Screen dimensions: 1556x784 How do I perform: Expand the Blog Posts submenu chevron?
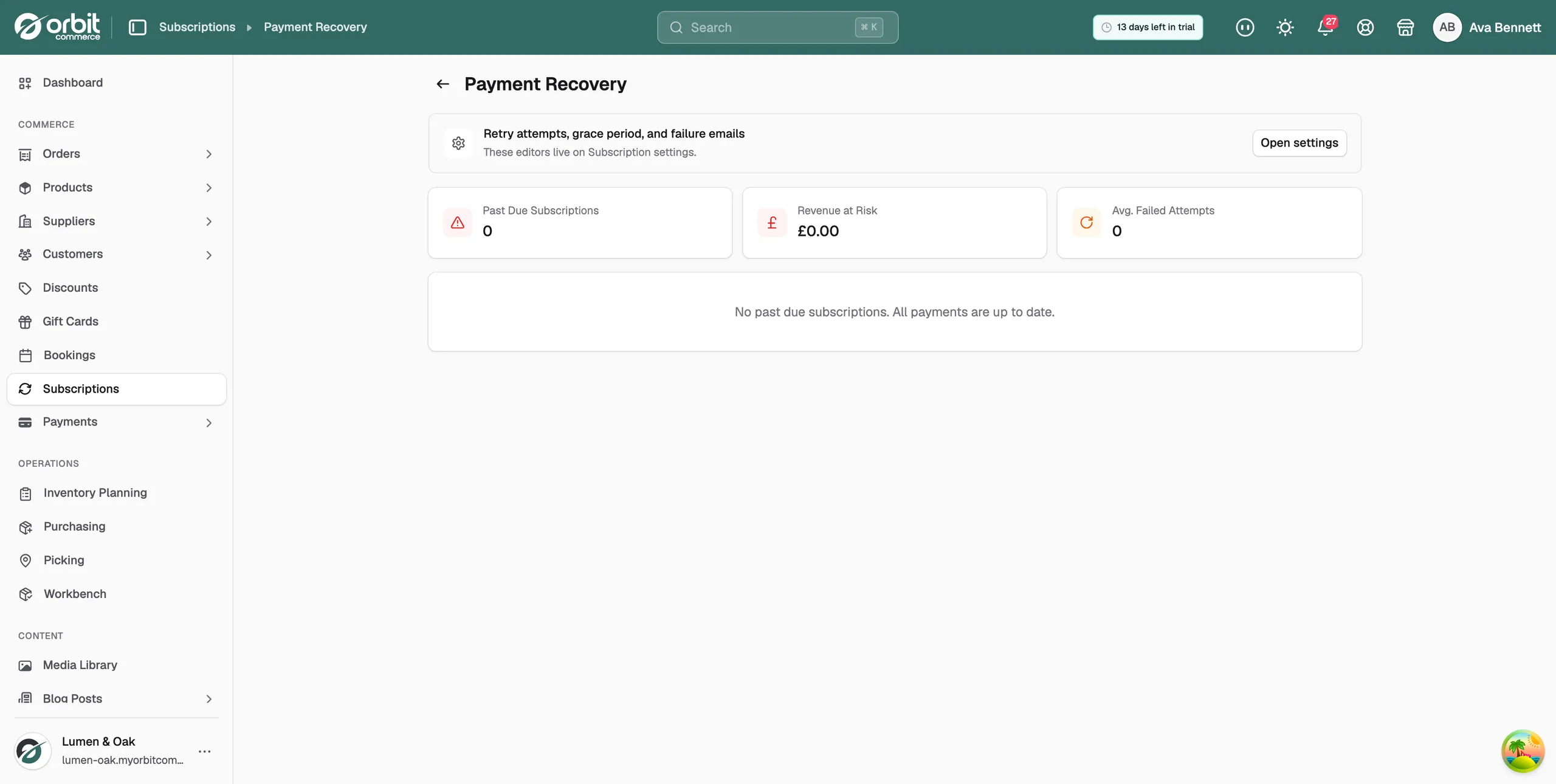[x=208, y=699]
